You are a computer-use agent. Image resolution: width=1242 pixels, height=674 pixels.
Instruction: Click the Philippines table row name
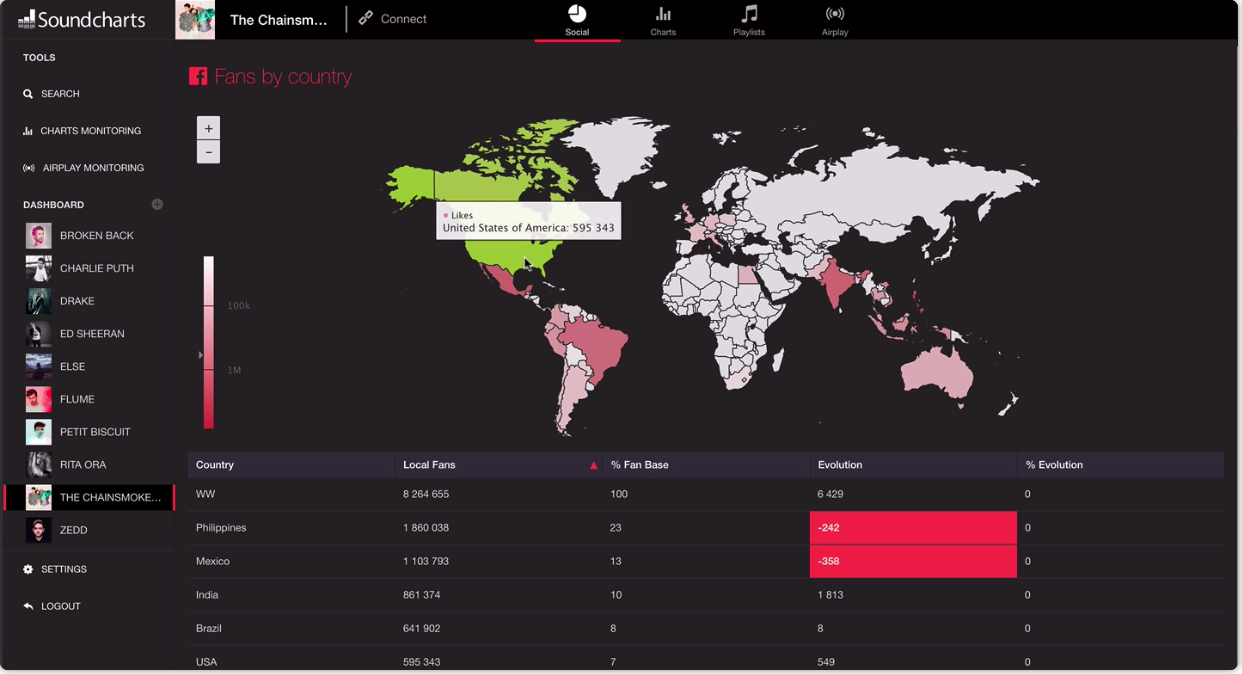click(x=221, y=528)
